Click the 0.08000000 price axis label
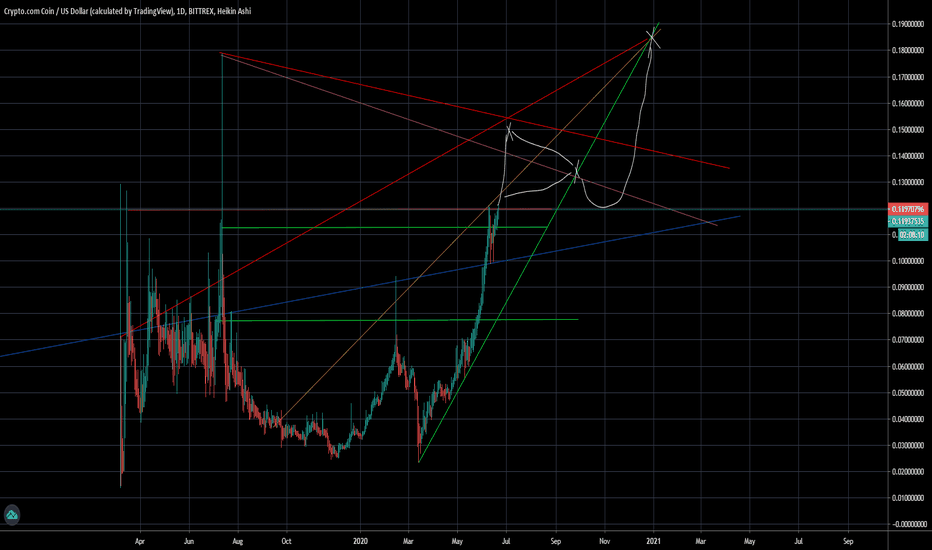This screenshot has height=550, width=932. click(x=908, y=314)
